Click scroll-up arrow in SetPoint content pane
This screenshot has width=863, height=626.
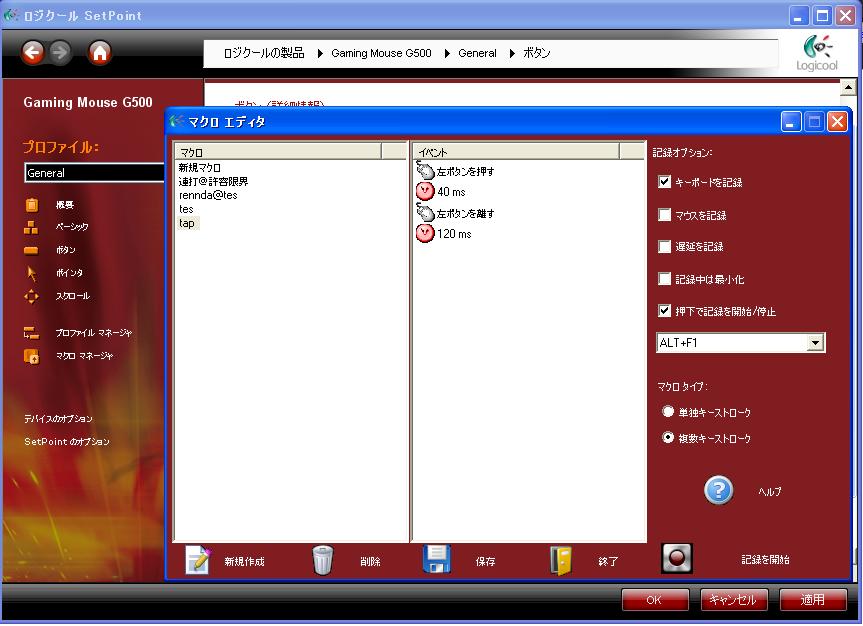pos(848,88)
